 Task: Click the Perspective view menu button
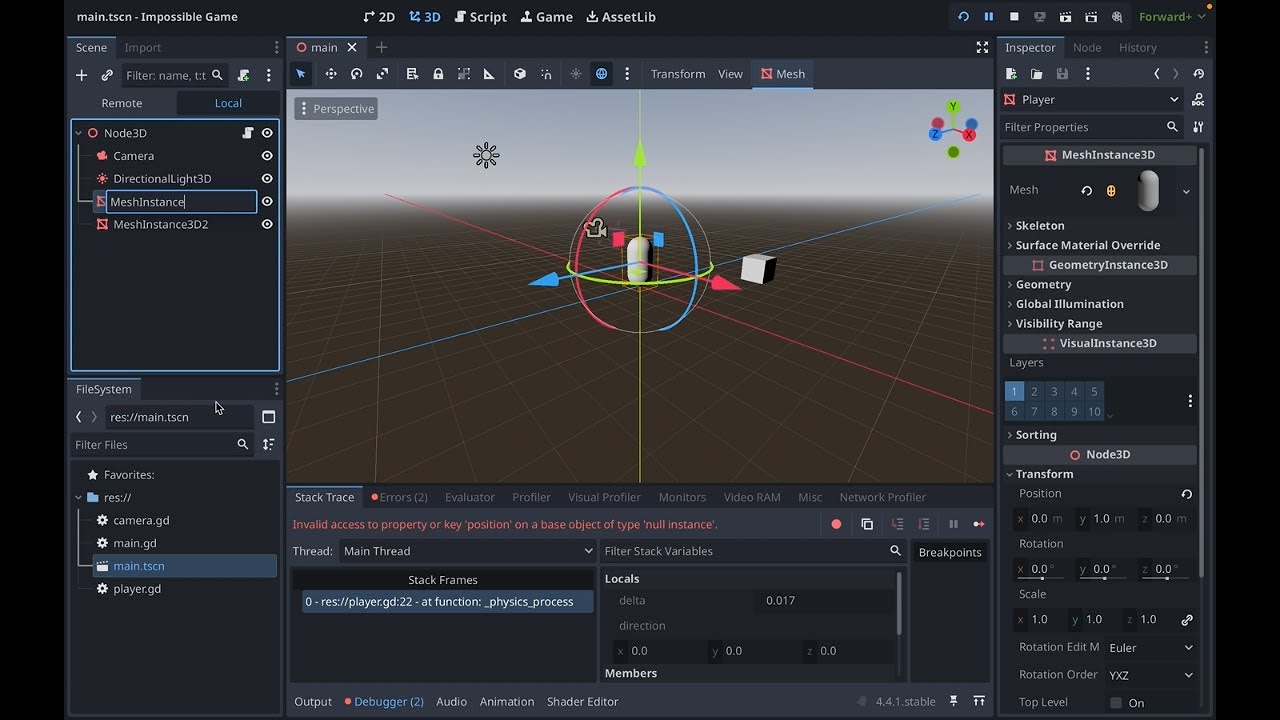pyautogui.click(x=336, y=109)
